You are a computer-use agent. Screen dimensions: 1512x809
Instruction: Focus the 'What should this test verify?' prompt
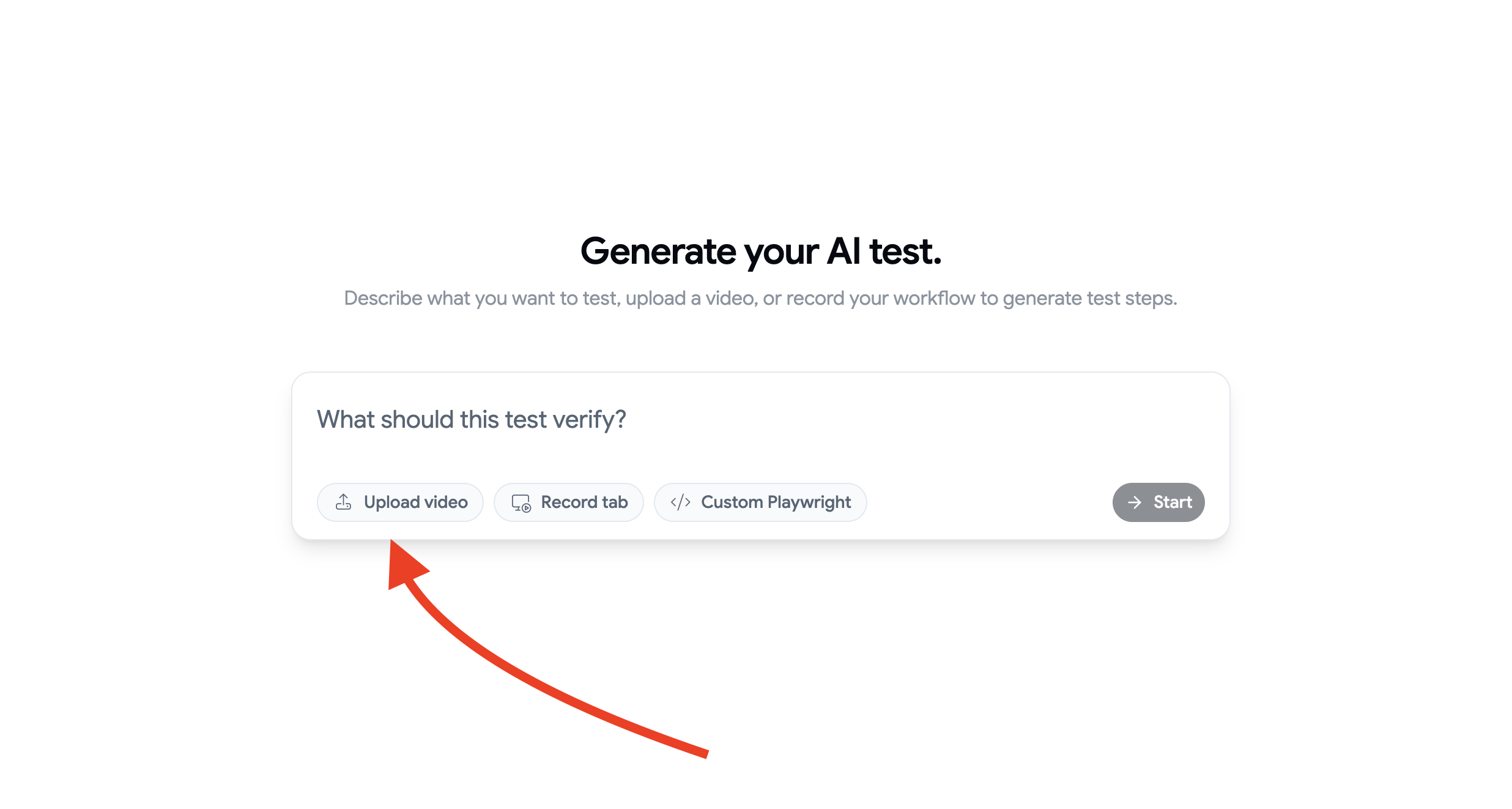coord(471,419)
